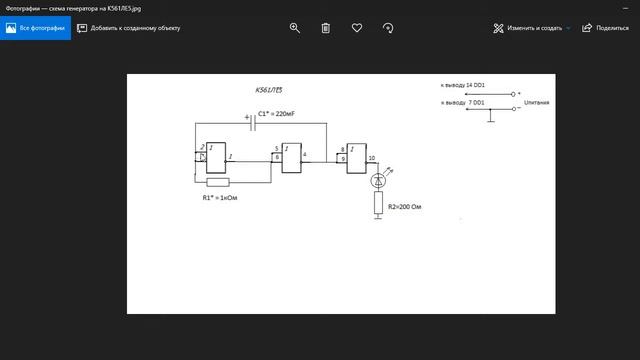Open the Изменить и создать menu
Viewport: 640px width, 360px height.
tap(532, 28)
